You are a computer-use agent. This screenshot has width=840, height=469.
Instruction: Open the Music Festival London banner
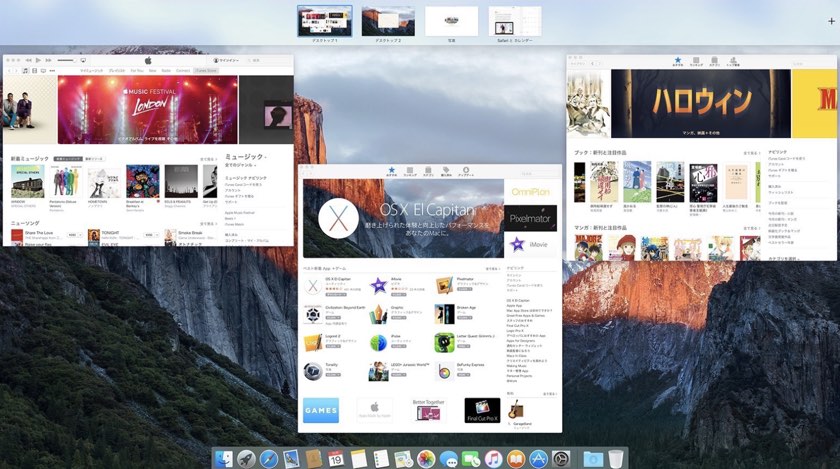(x=147, y=109)
